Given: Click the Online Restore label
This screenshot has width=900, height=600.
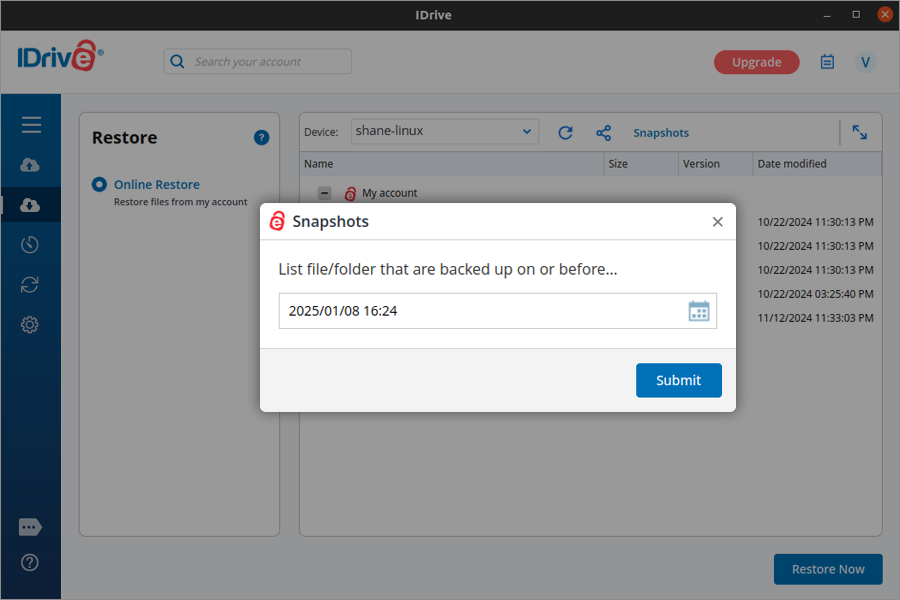Looking at the screenshot, I should [x=157, y=185].
